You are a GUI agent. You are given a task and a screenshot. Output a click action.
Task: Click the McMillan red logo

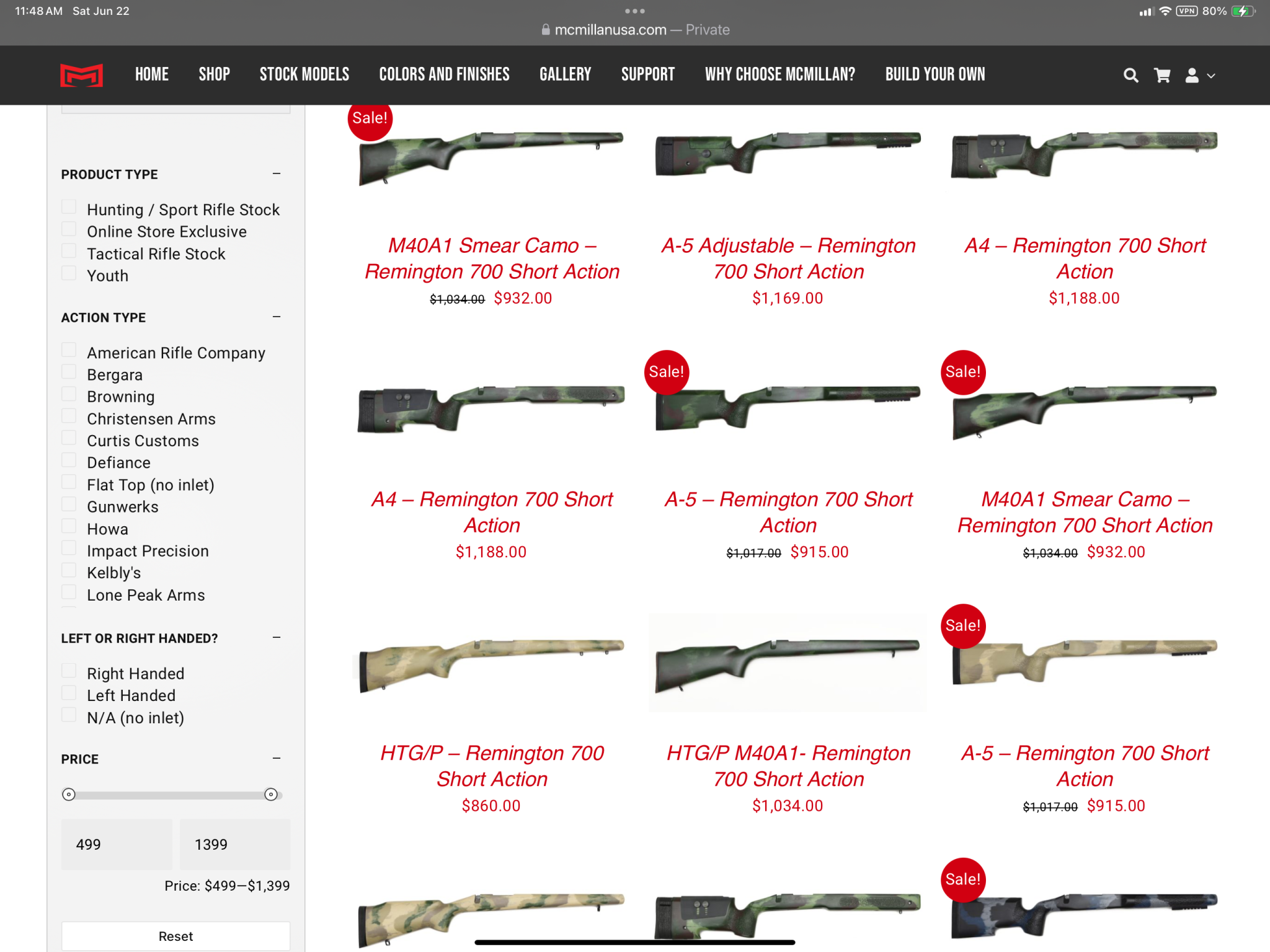click(81, 76)
